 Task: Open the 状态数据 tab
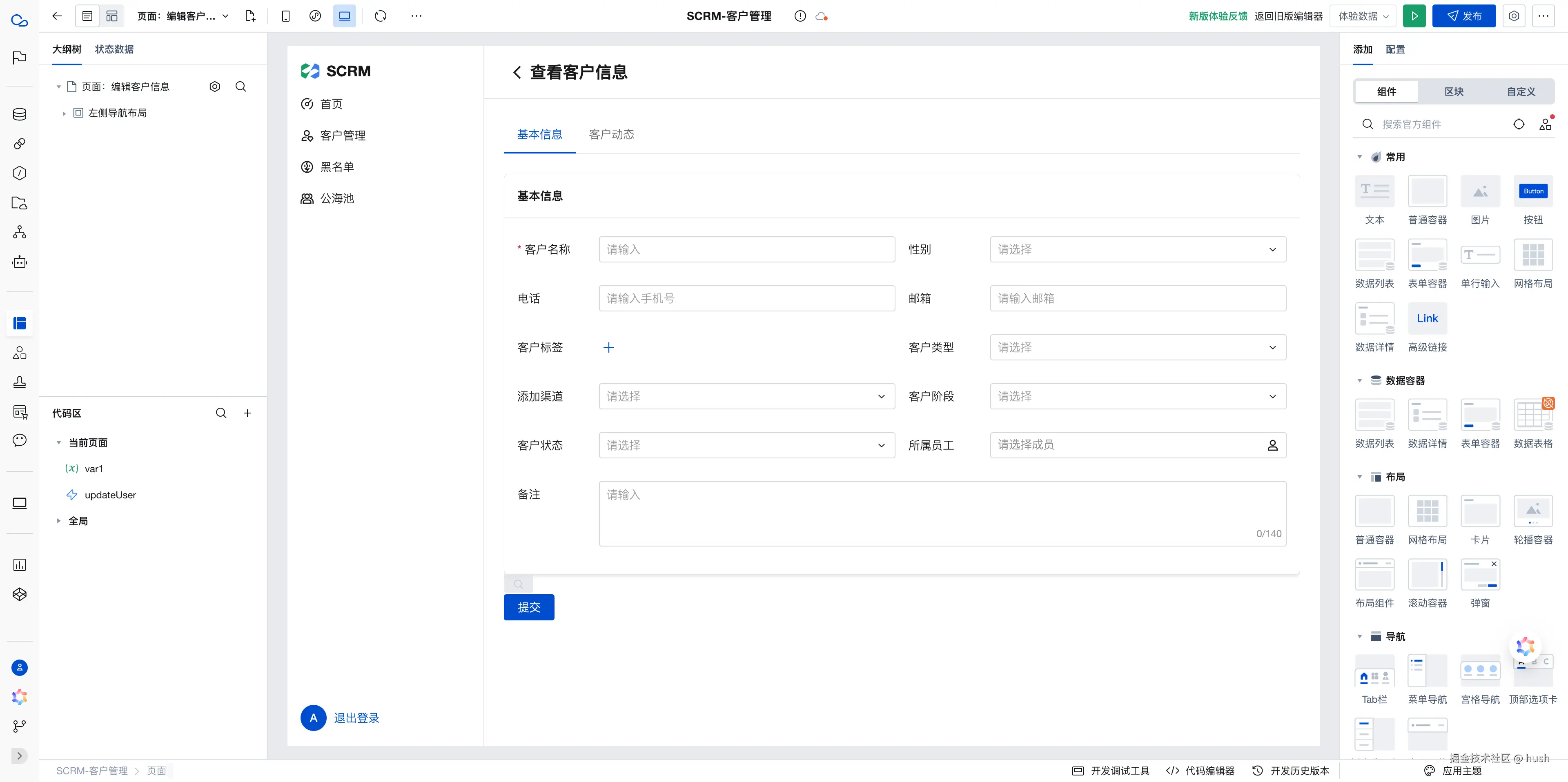coord(114,49)
